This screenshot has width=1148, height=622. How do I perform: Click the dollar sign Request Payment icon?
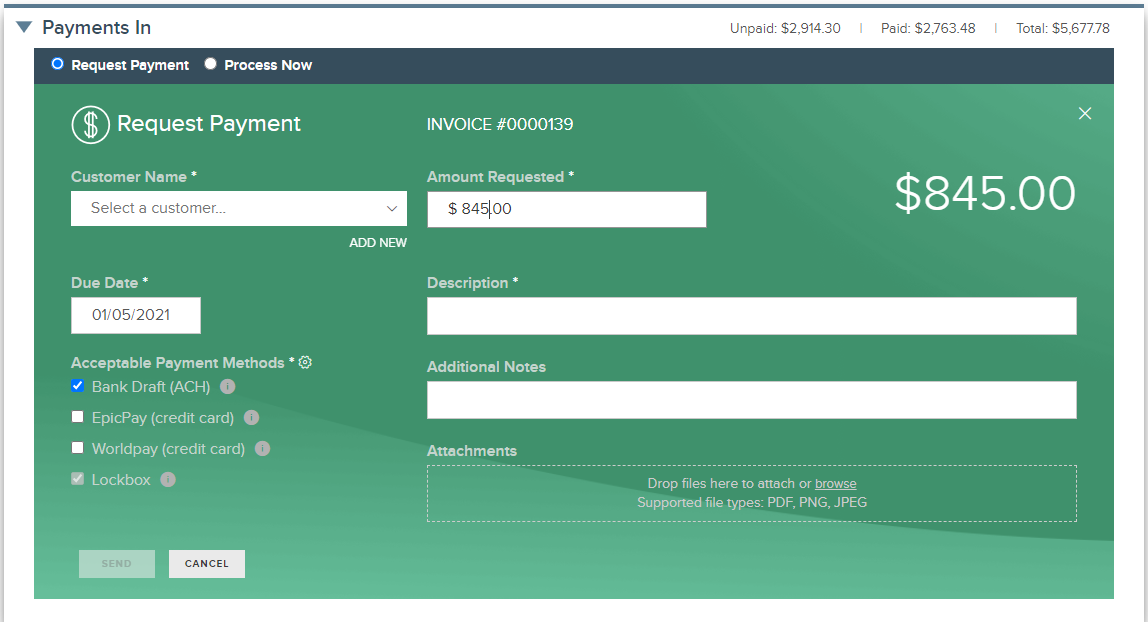(x=91, y=124)
